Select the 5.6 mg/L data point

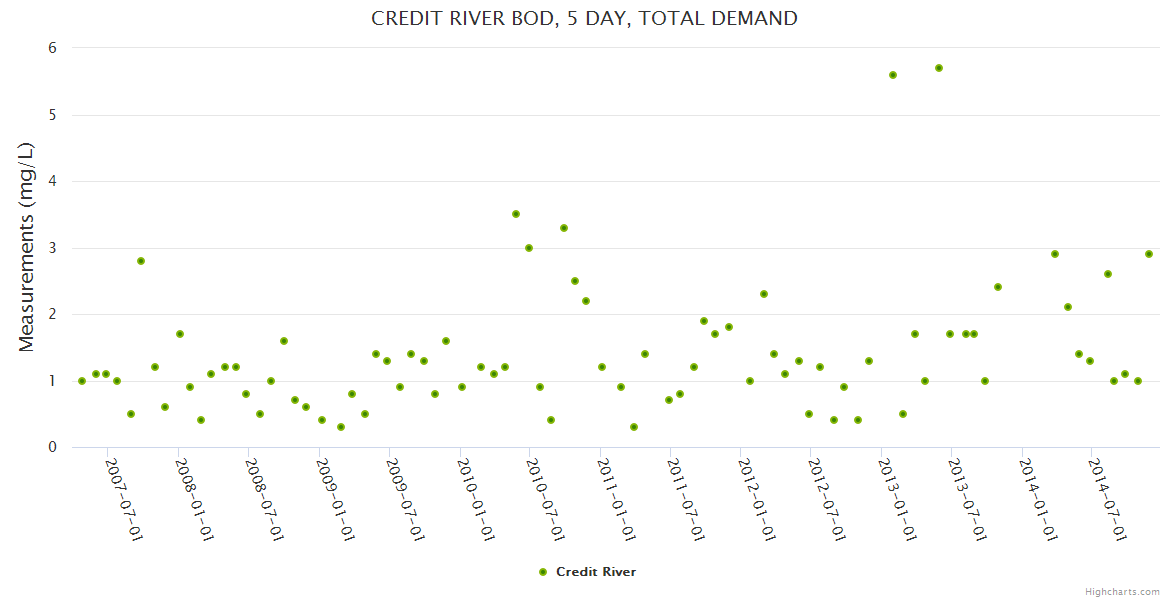point(893,75)
